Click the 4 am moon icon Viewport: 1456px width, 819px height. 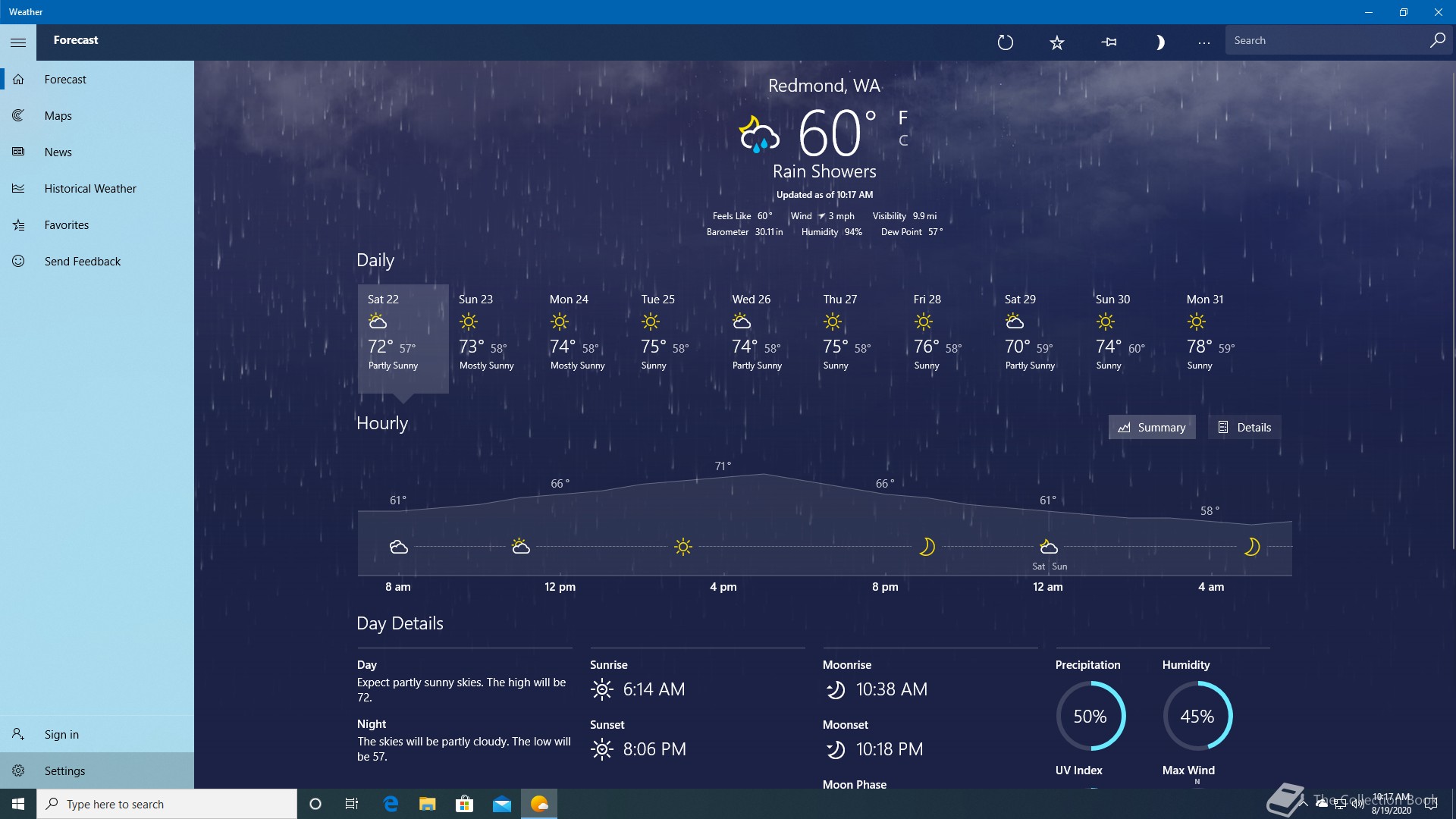click(1252, 547)
